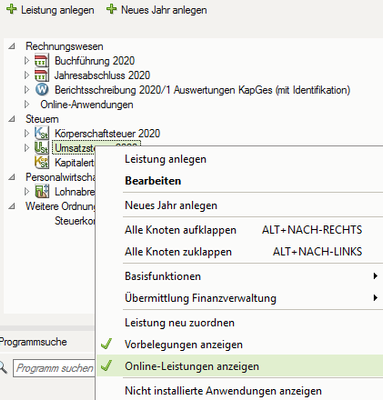Click the Berichtsschreibung W icon
The image size is (383, 400).
[42, 90]
